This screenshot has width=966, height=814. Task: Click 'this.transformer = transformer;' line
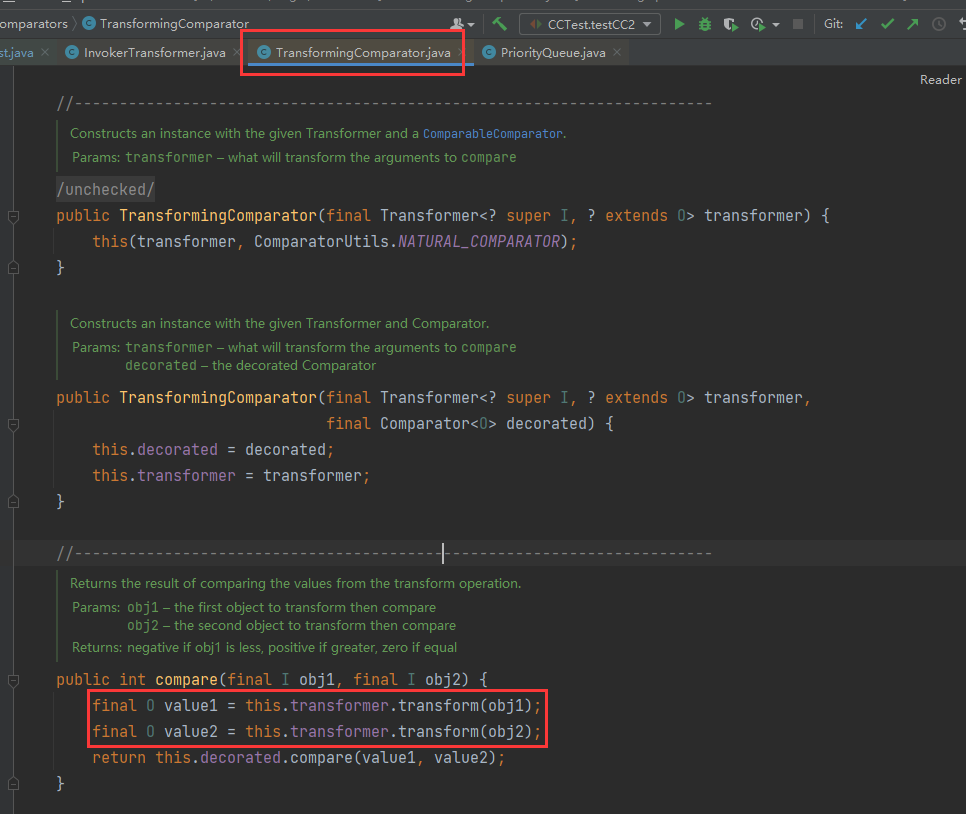tap(231, 476)
